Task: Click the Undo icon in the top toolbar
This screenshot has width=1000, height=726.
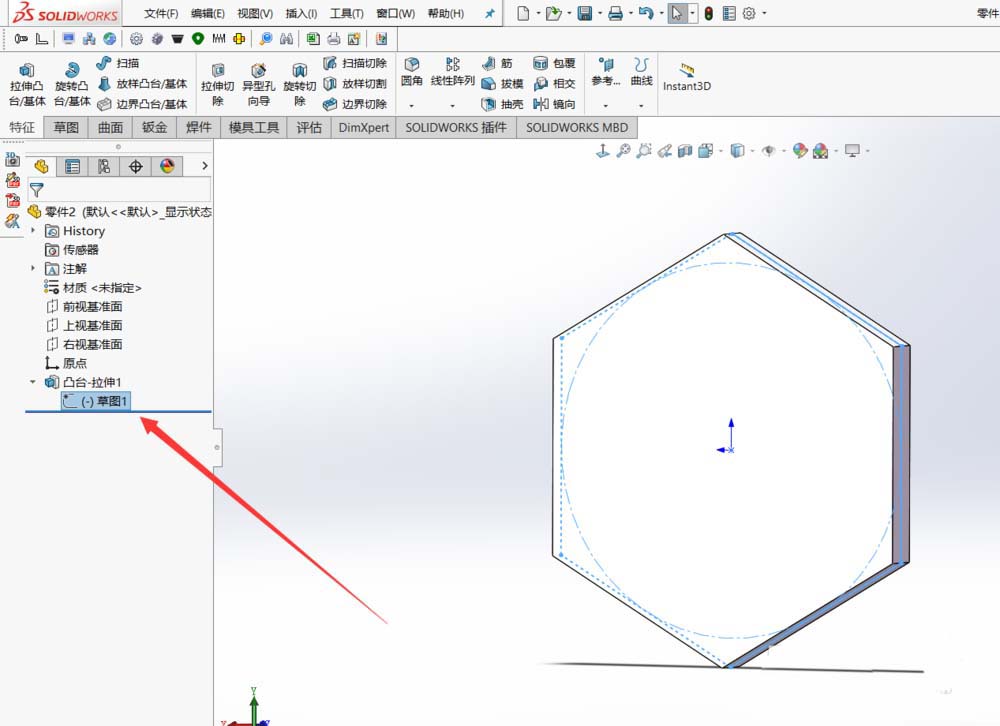Action: point(646,13)
